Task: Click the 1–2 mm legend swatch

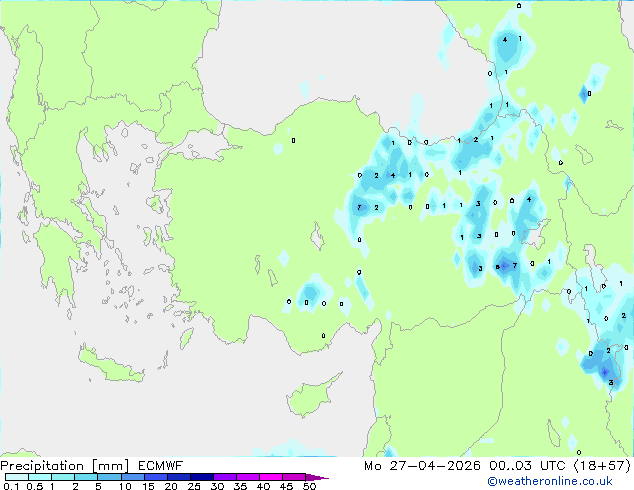Action: point(63,477)
